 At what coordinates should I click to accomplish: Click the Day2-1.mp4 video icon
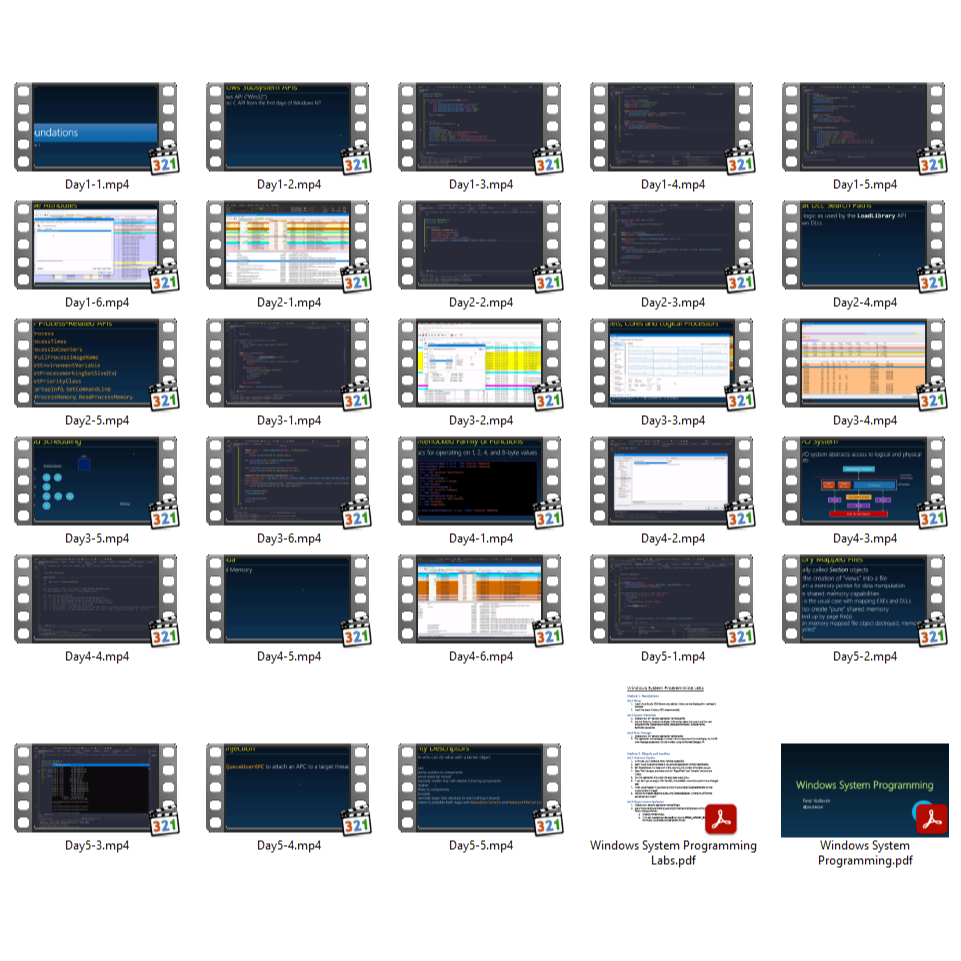pyautogui.click(x=288, y=245)
